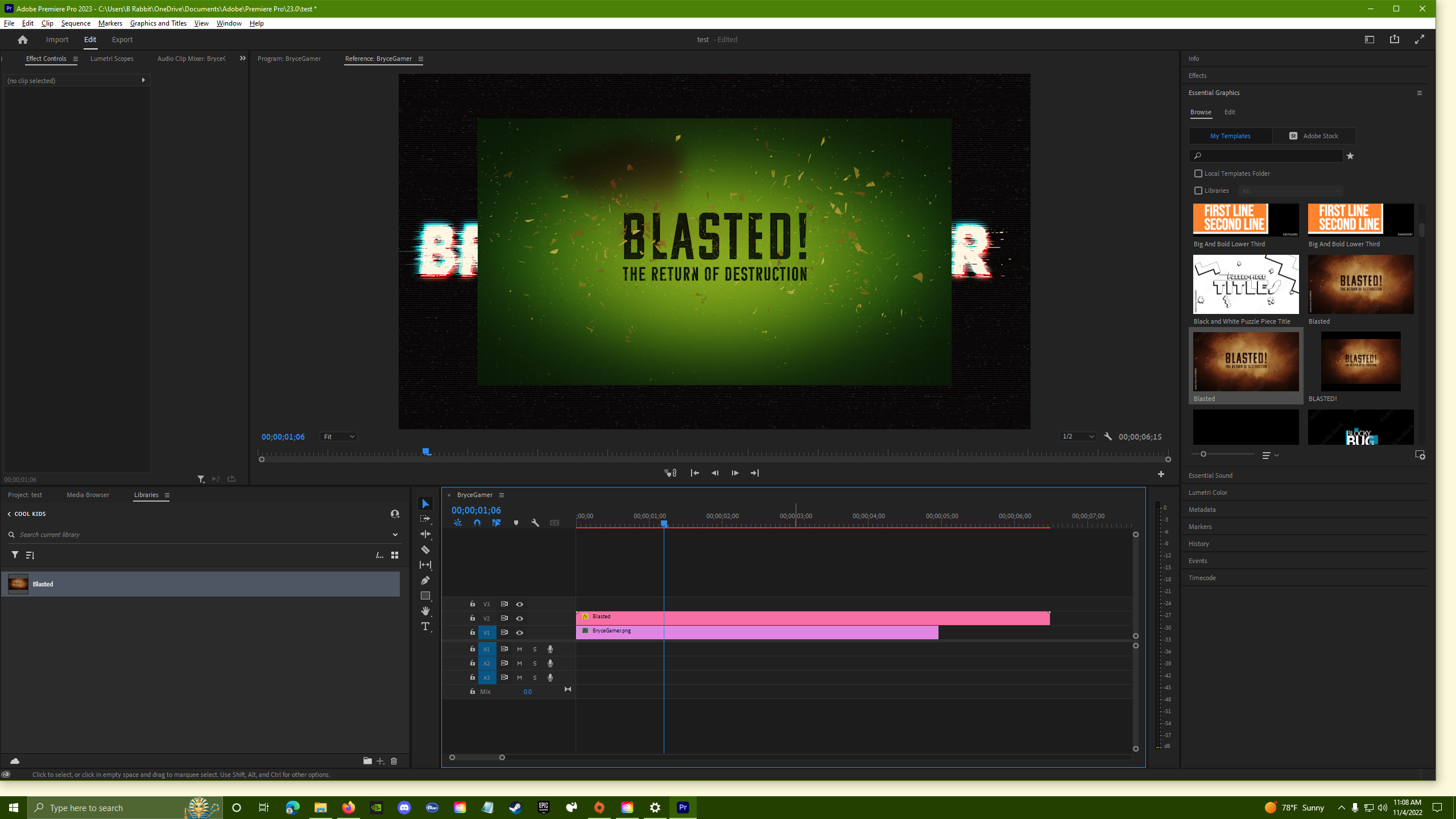Select the Track Select Forward tool

point(425,518)
